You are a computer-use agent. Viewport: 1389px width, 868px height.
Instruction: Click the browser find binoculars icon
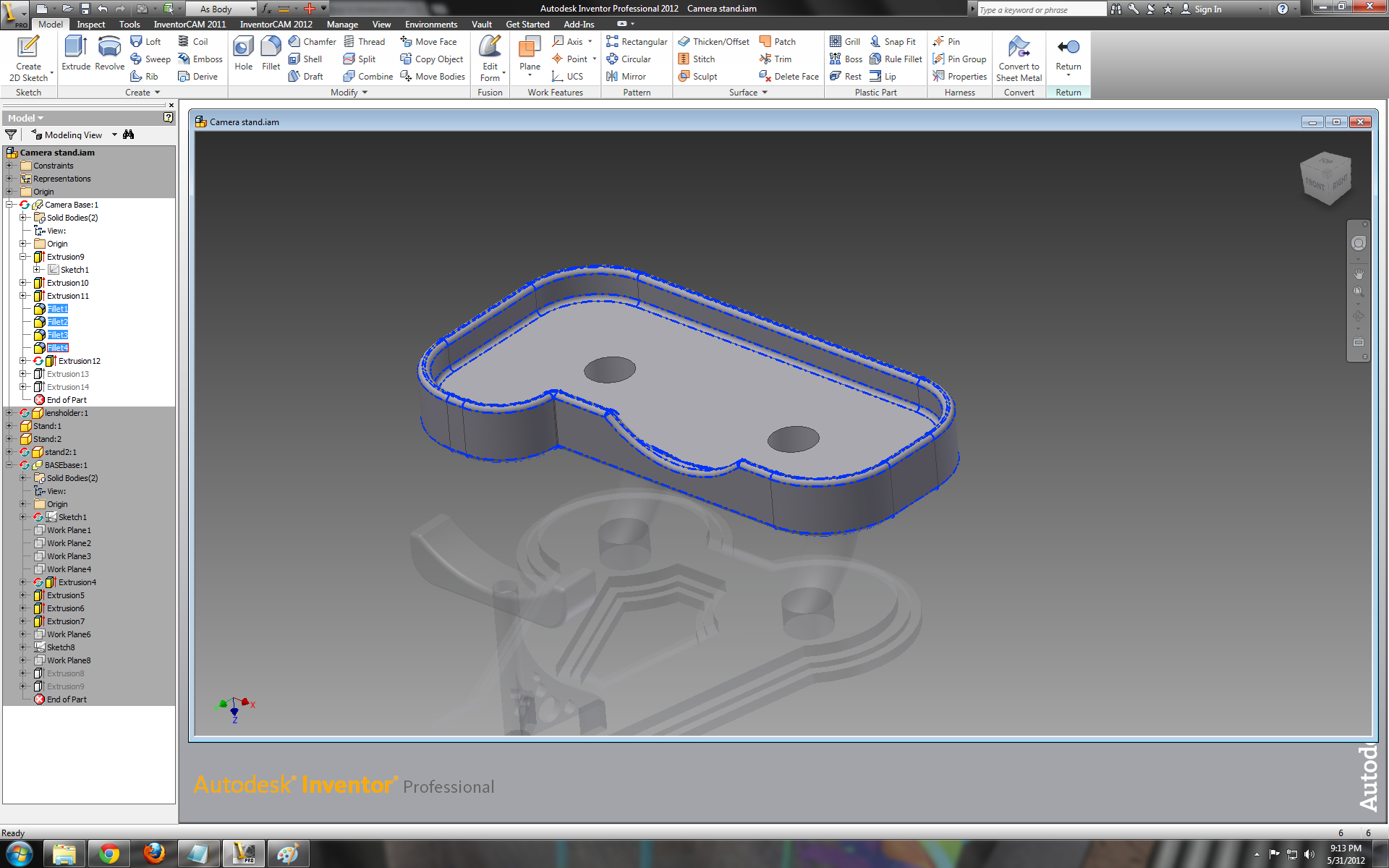coord(129,135)
